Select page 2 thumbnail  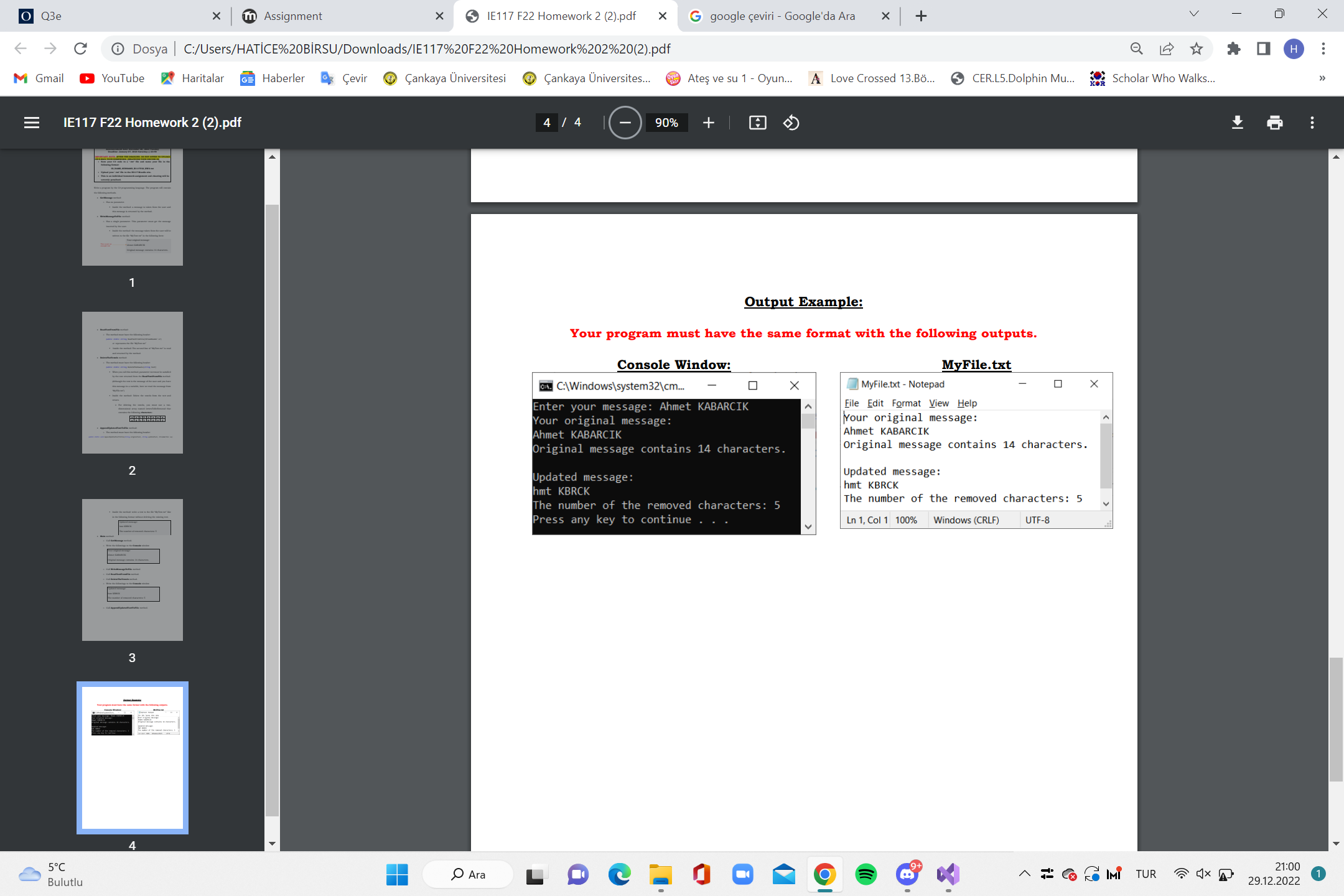pos(132,382)
